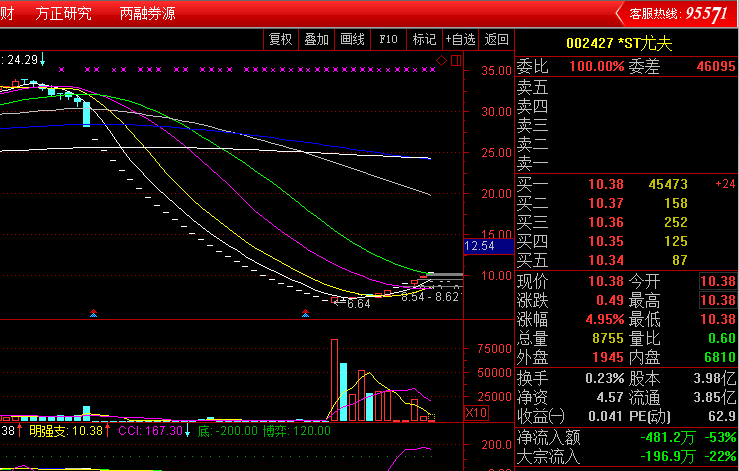Click the CCI: 167.30 indicator label

pos(150,430)
